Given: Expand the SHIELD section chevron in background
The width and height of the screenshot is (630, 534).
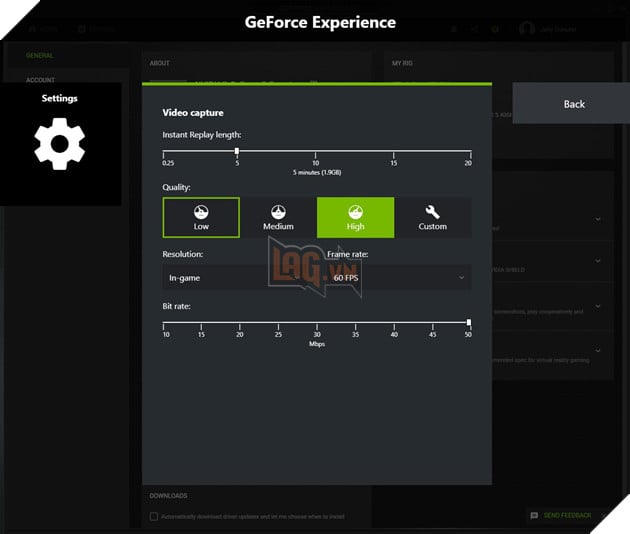Looking at the screenshot, I should (598, 261).
